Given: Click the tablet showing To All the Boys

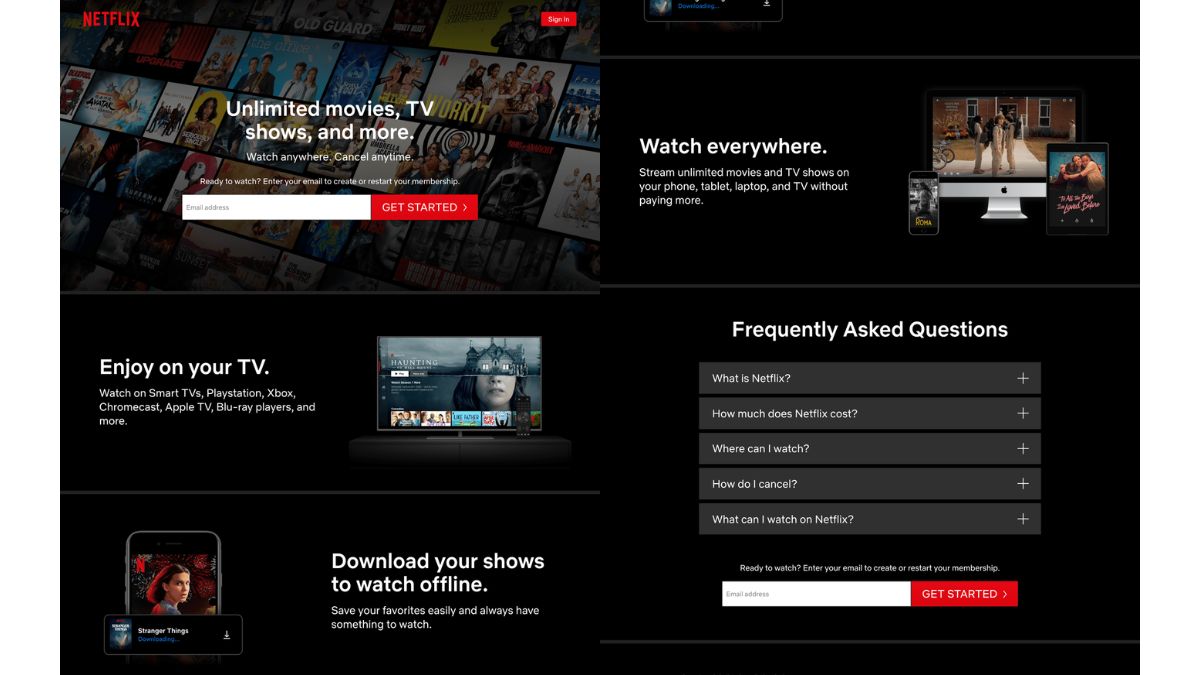Looking at the screenshot, I should (x=1077, y=187).
